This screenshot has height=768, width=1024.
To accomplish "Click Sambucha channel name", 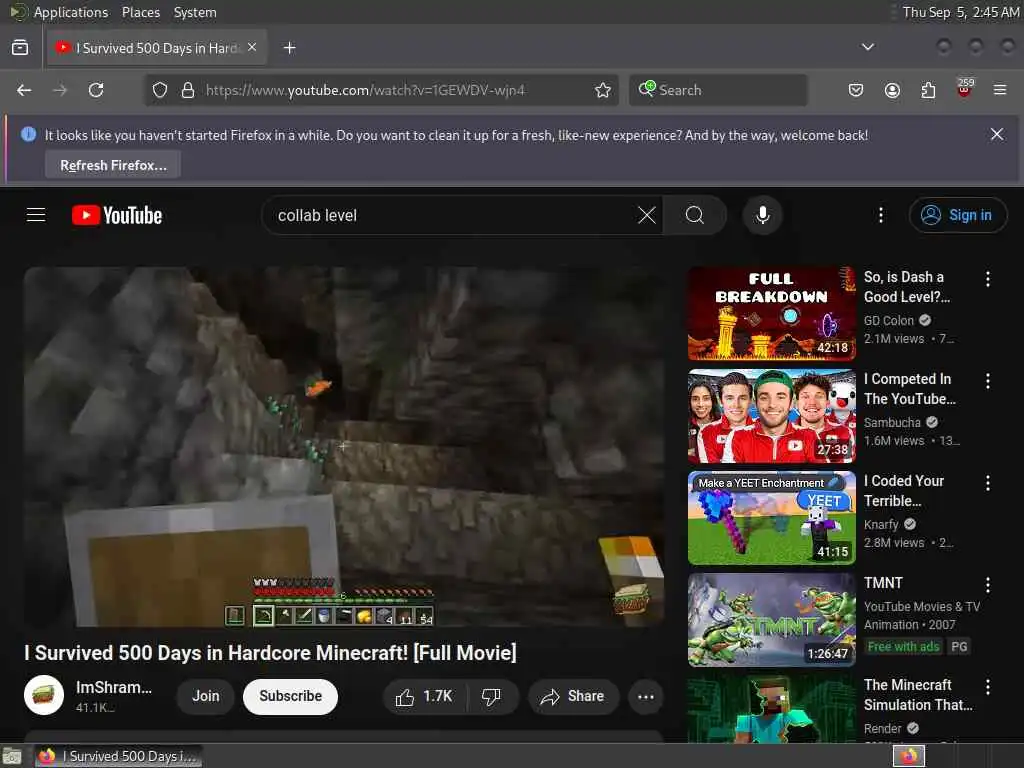I will pos(892,423).
